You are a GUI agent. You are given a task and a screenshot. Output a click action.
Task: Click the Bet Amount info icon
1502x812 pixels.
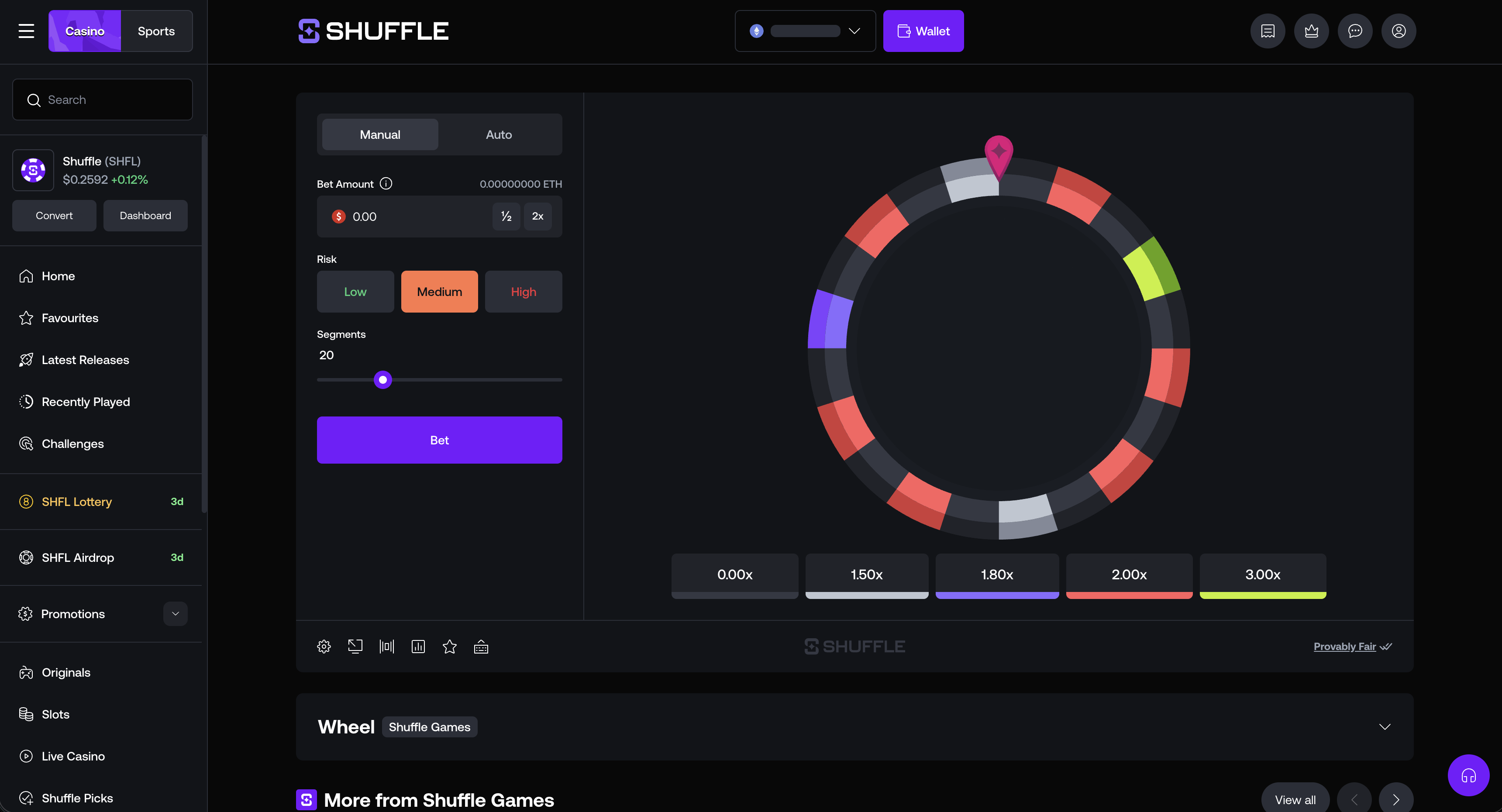tap(386, 184)
